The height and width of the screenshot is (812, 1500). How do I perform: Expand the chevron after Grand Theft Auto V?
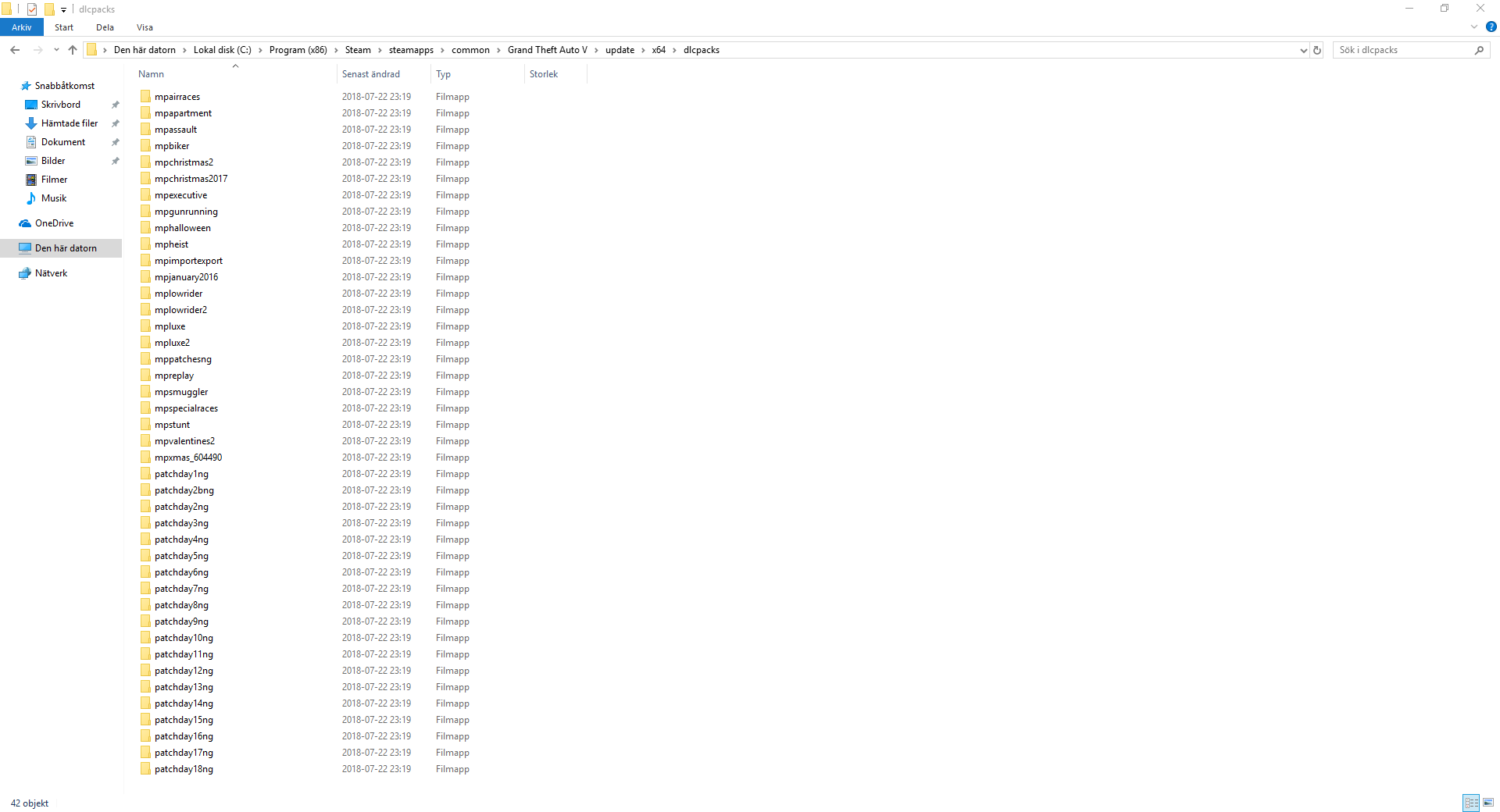click(x=597, y=50)
